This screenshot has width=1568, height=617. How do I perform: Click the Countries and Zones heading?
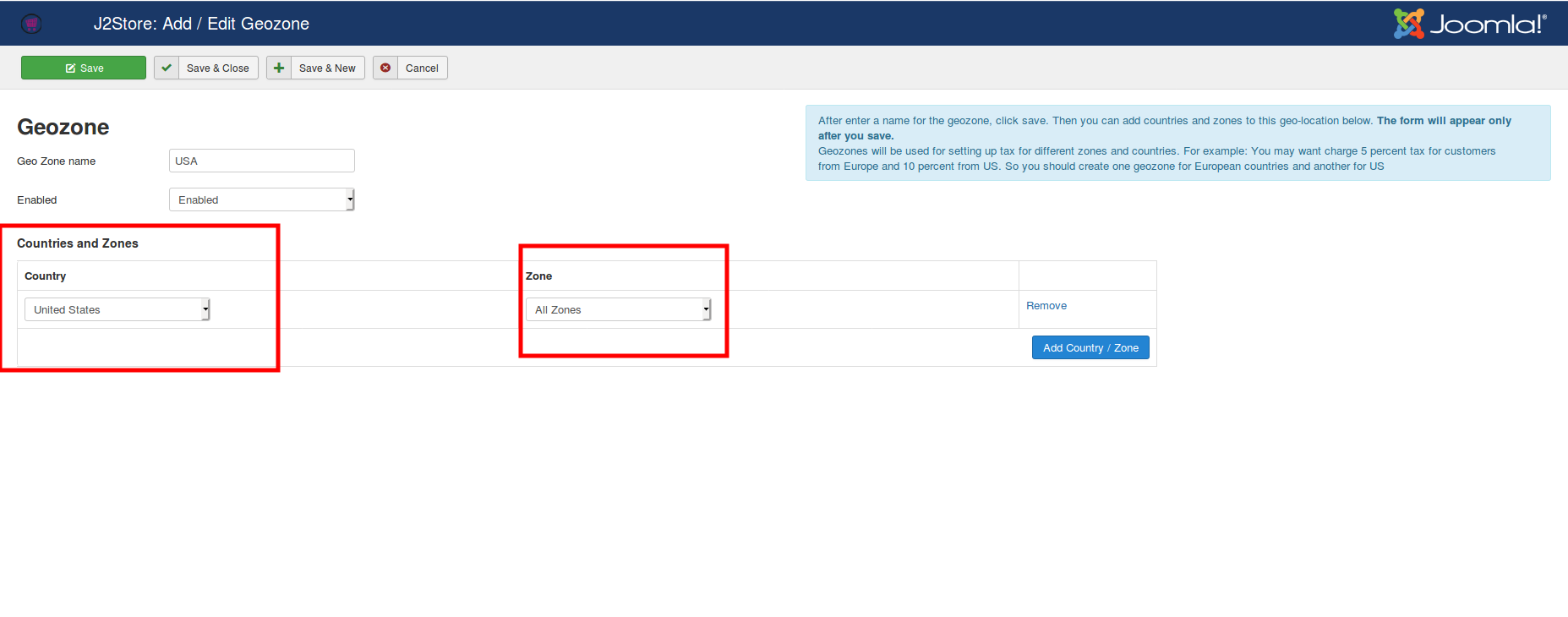78,243
